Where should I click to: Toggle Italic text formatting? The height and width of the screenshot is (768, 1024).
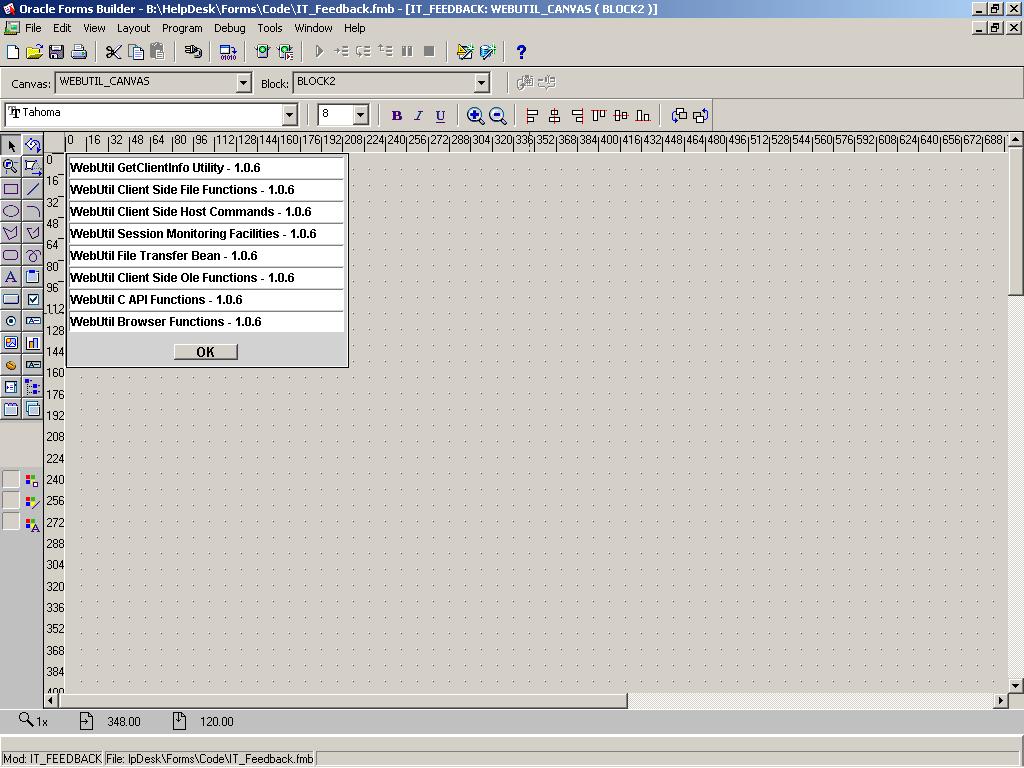(418, 116)
